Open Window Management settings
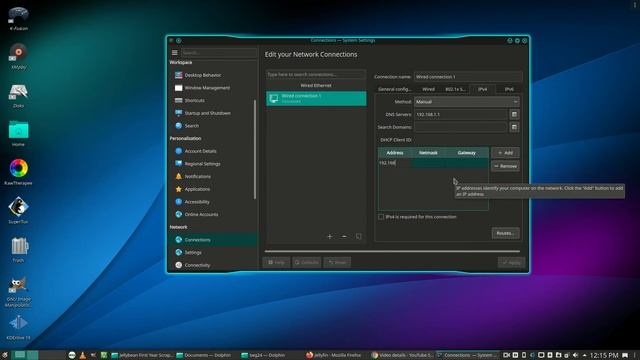The height and width of the screenshot is (360, 640). point(207,88)
